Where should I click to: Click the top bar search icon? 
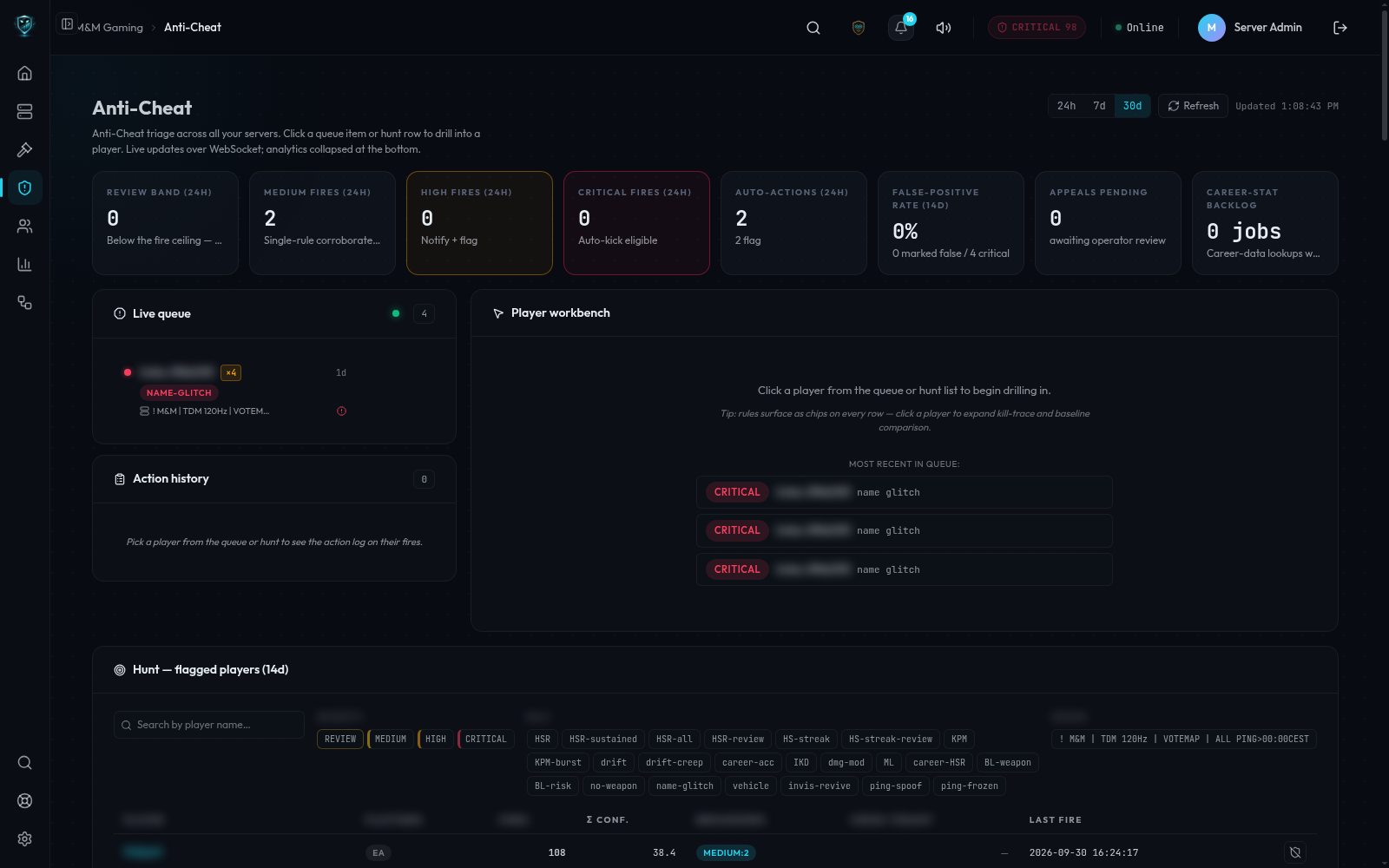tap(813, 28)
